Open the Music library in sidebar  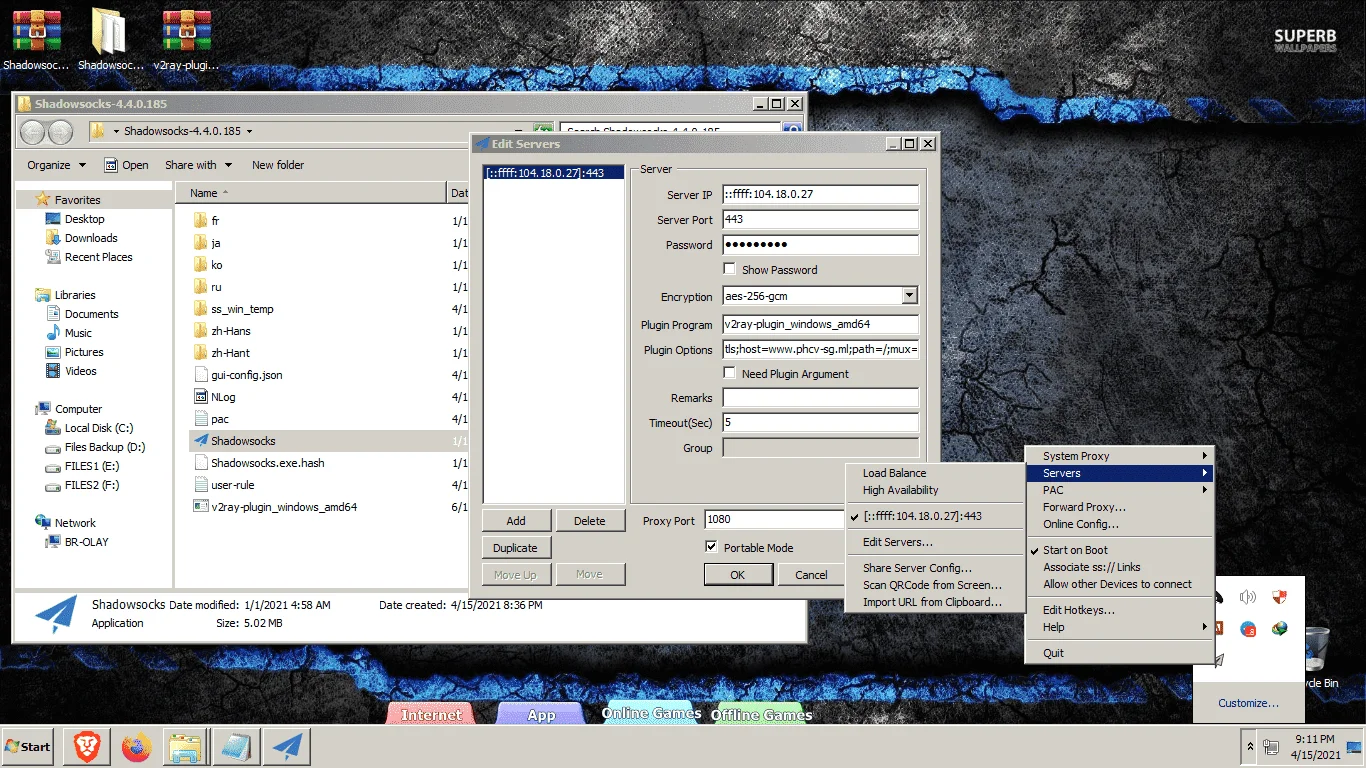[x=78, y=333]
